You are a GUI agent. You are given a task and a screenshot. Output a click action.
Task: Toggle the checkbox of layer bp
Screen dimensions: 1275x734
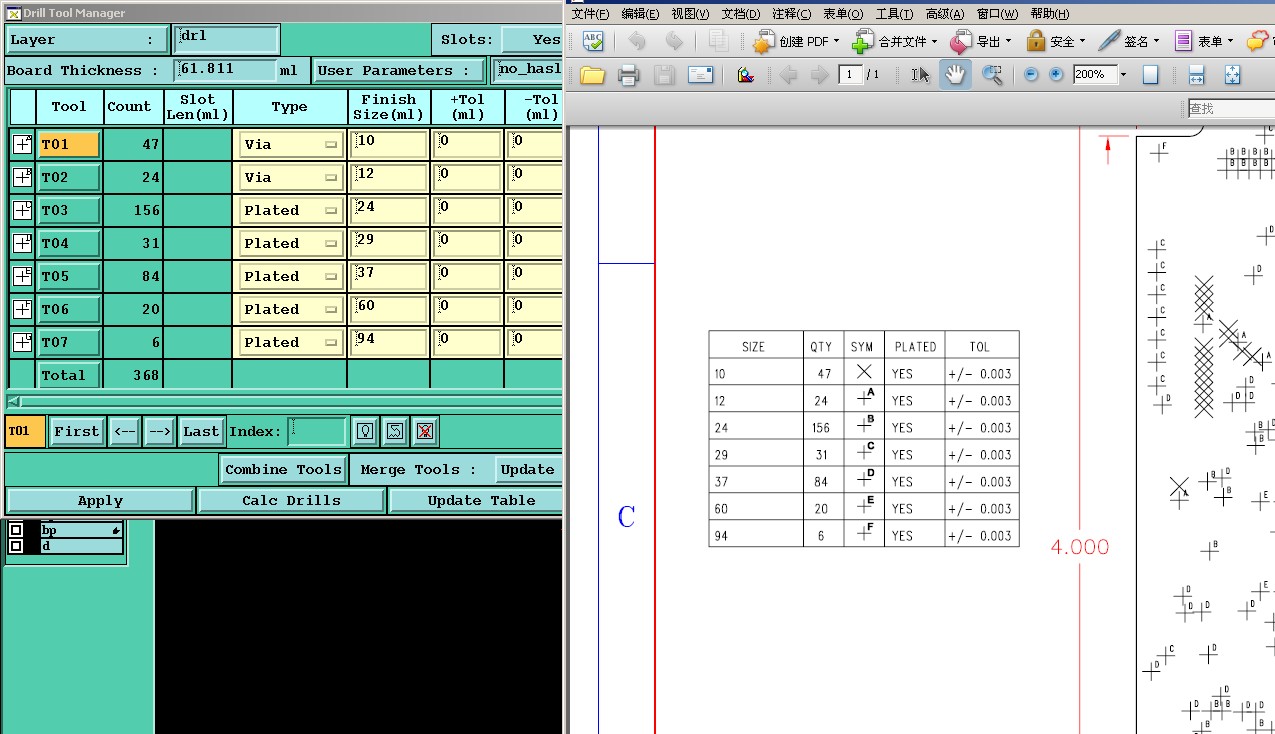tap(15, 531)
